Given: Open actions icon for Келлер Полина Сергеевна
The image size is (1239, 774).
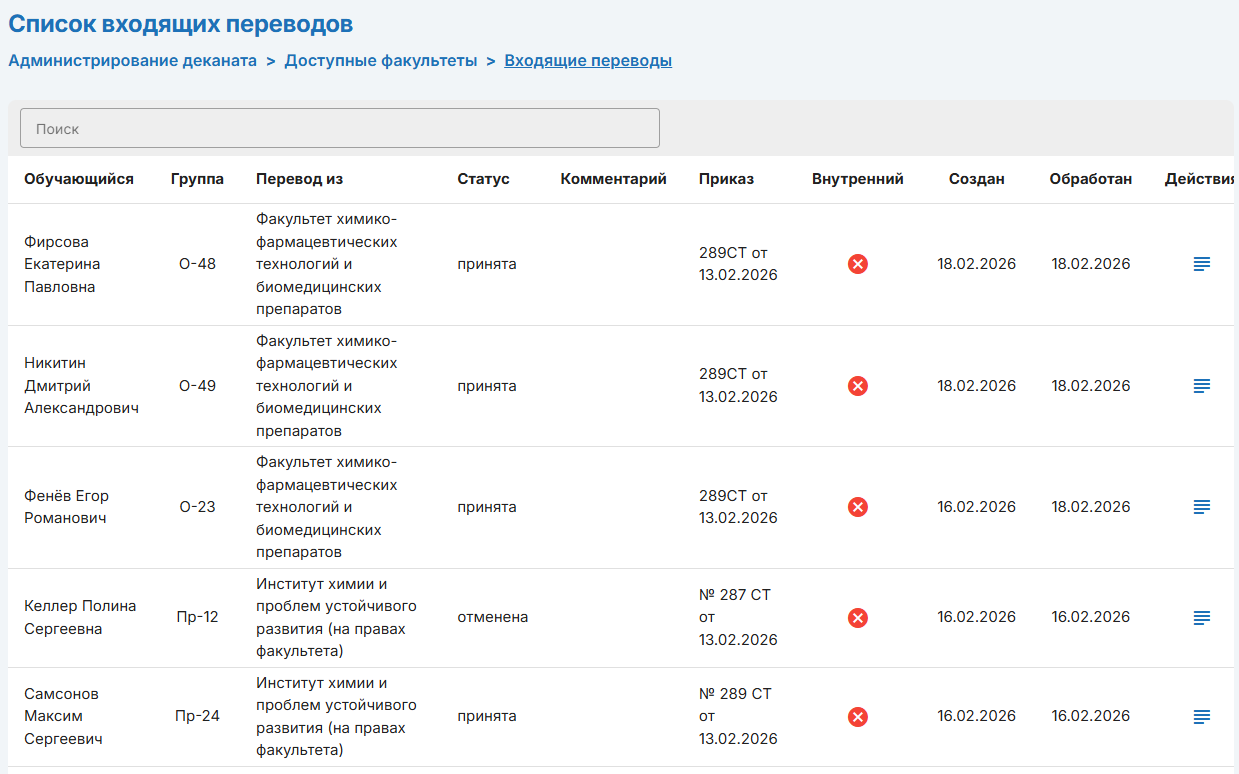Looking at the screenshot, I should (1202, 618).
